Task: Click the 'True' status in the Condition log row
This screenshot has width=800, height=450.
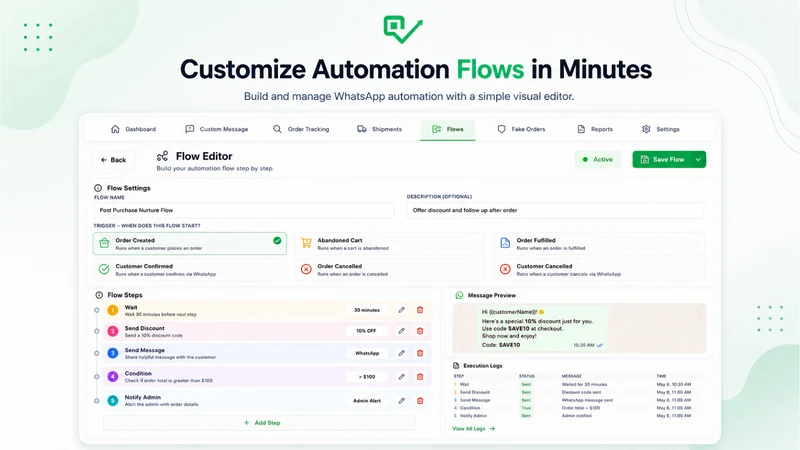Action: pyautogui.click(x=526, y=408)
